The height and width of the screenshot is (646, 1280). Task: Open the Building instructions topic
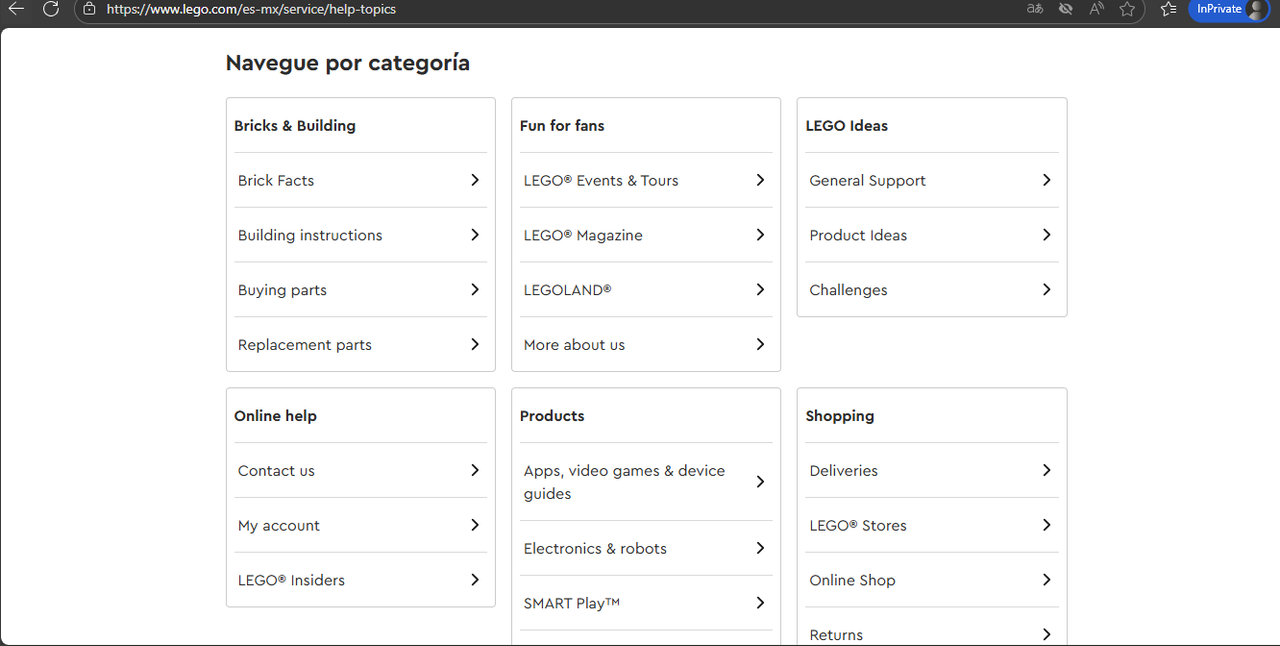pos(310,235)
